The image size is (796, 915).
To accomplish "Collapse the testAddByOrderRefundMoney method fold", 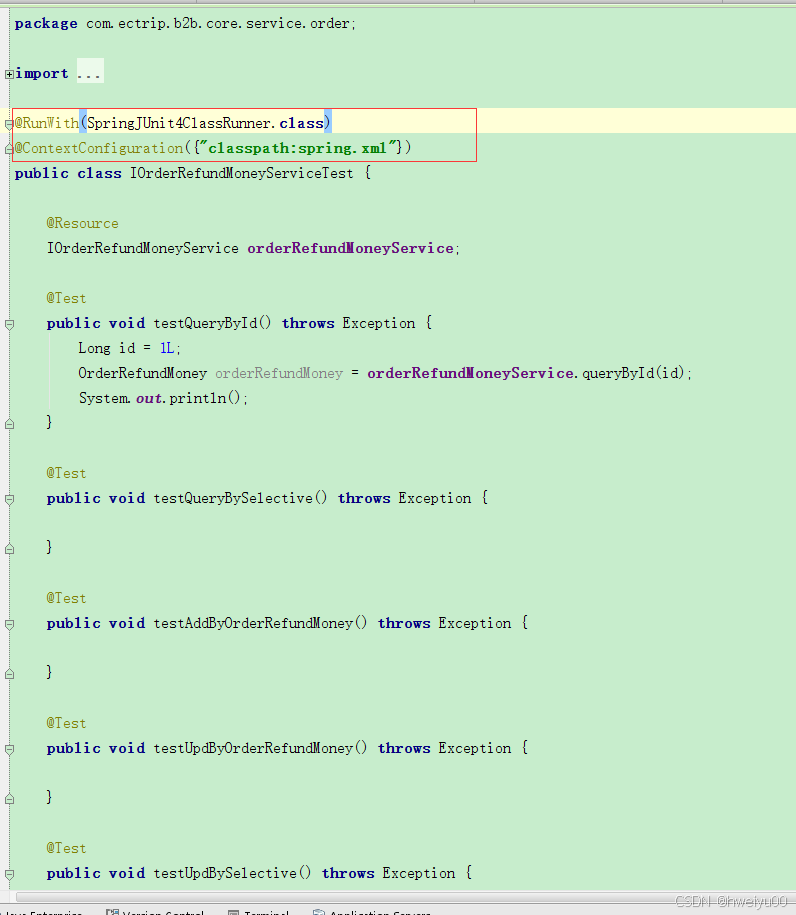I will tap(9, 624).
